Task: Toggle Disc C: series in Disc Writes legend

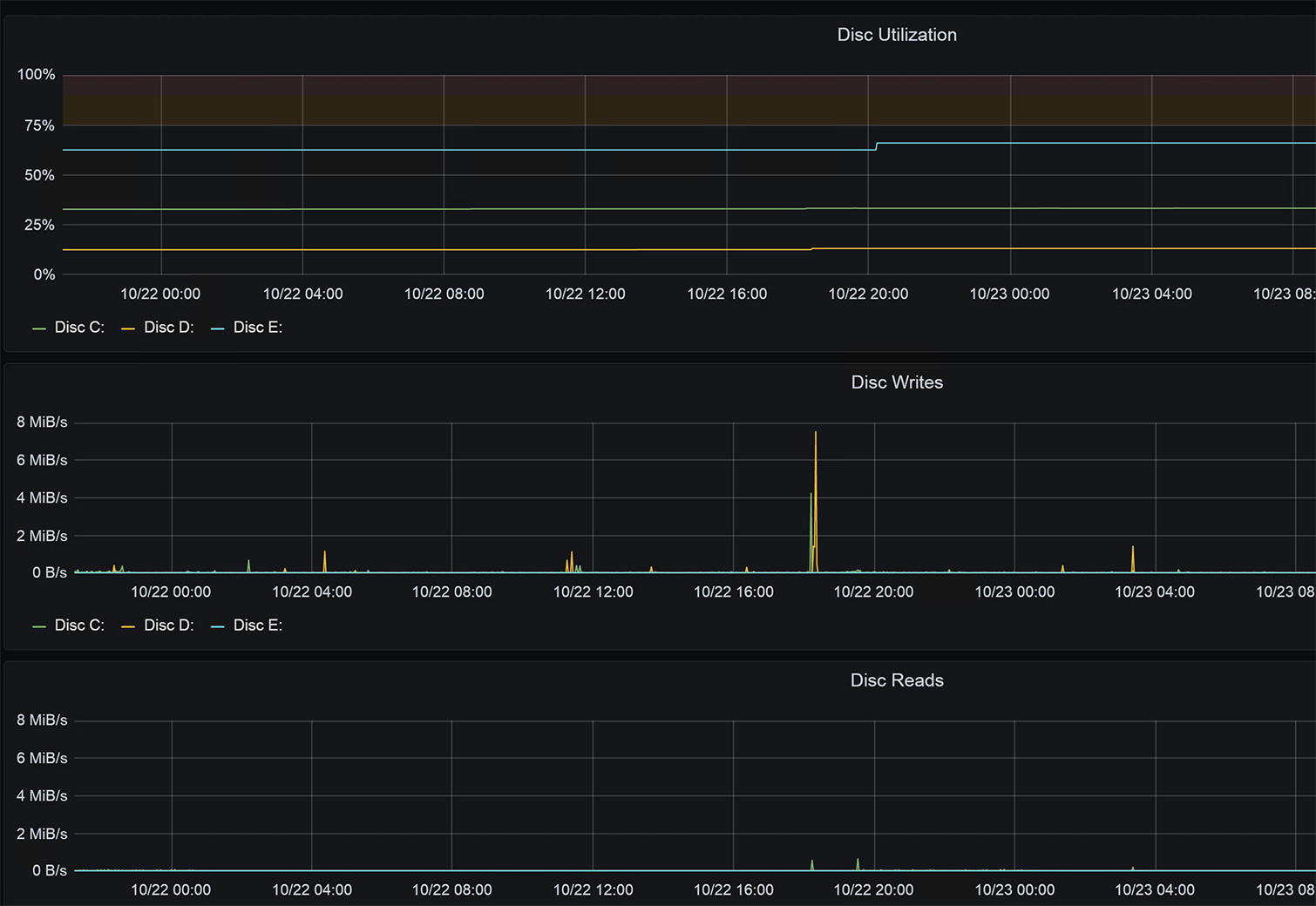Action: [x=79, y=625]
